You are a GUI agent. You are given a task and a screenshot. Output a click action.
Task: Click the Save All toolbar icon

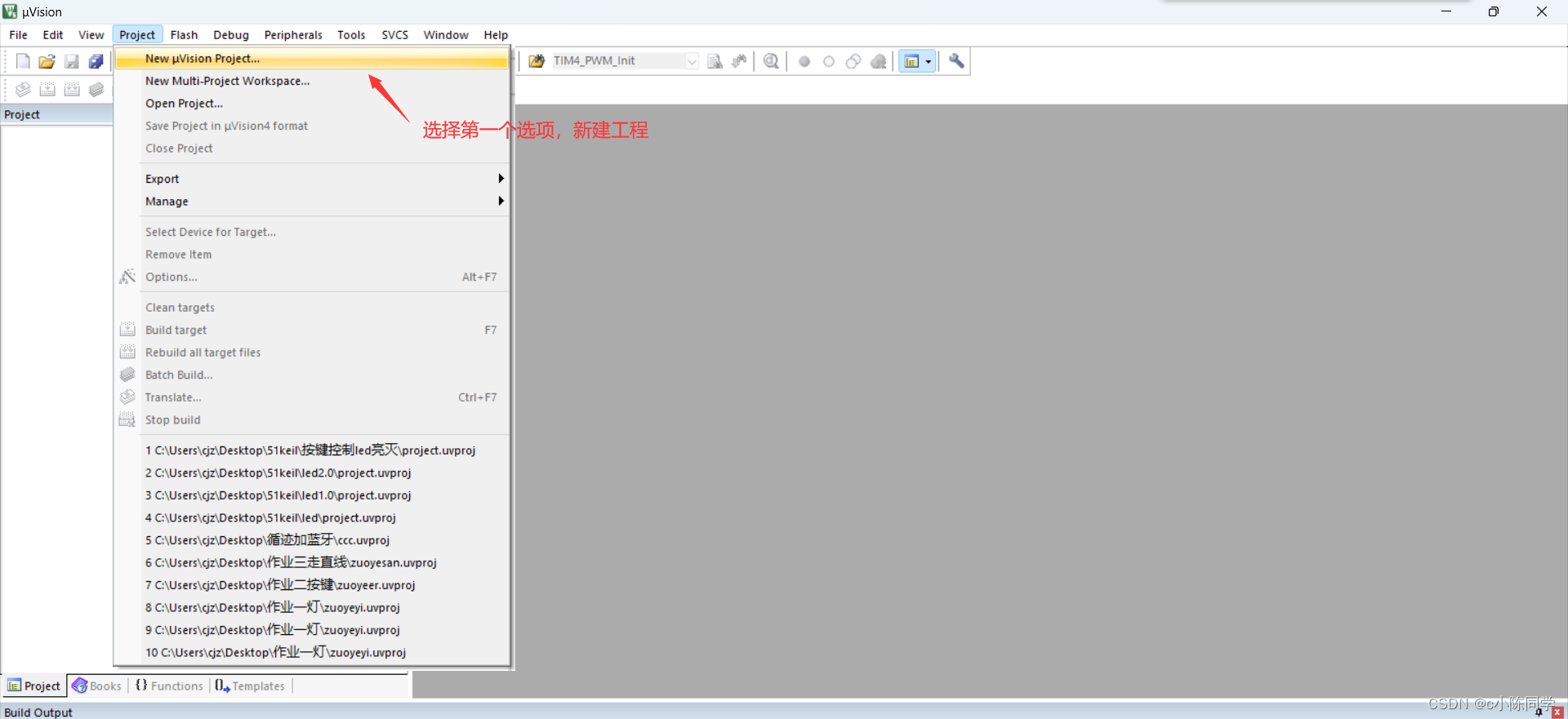pos(96,61)
